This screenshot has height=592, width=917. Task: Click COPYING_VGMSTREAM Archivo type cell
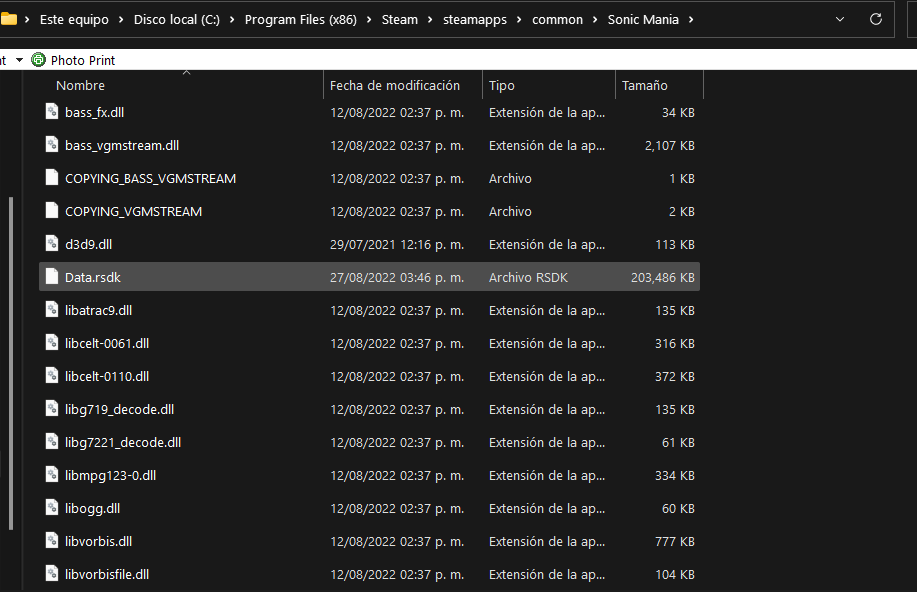(510, 211)
